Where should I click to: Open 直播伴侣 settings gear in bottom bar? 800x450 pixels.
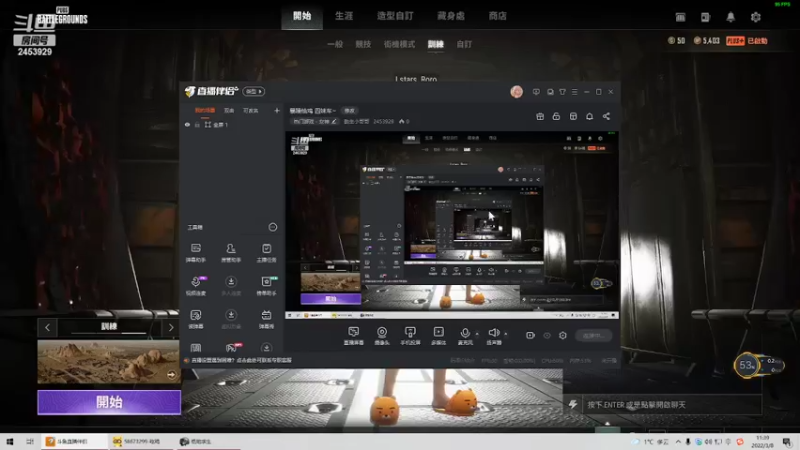563,335
